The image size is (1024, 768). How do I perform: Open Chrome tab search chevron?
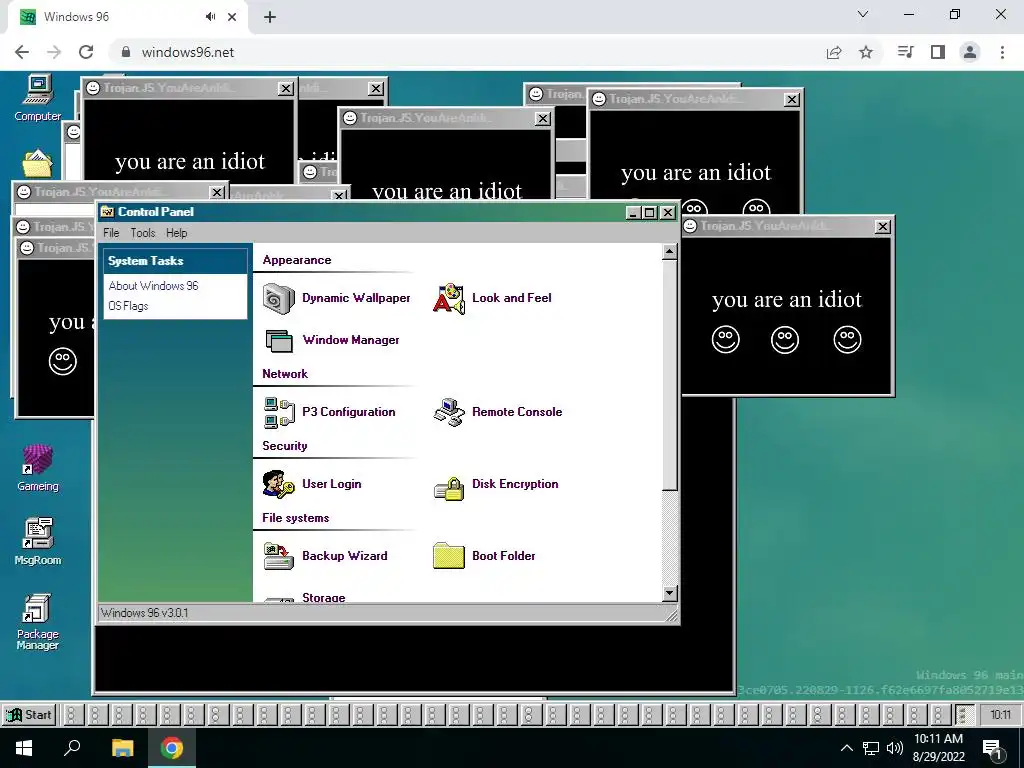pyautogui.click(x=863, y=14)
